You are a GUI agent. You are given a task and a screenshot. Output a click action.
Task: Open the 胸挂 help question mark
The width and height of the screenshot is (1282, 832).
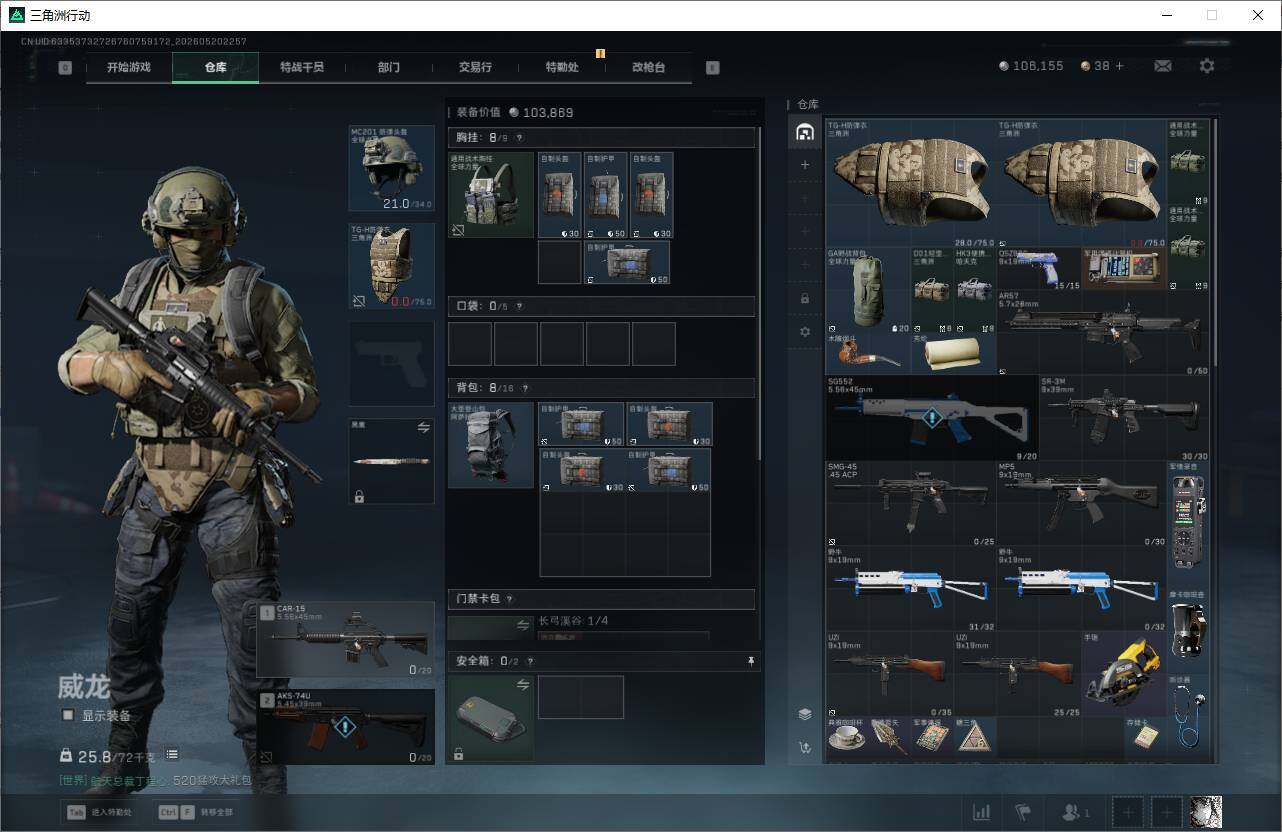click(519, 138)
